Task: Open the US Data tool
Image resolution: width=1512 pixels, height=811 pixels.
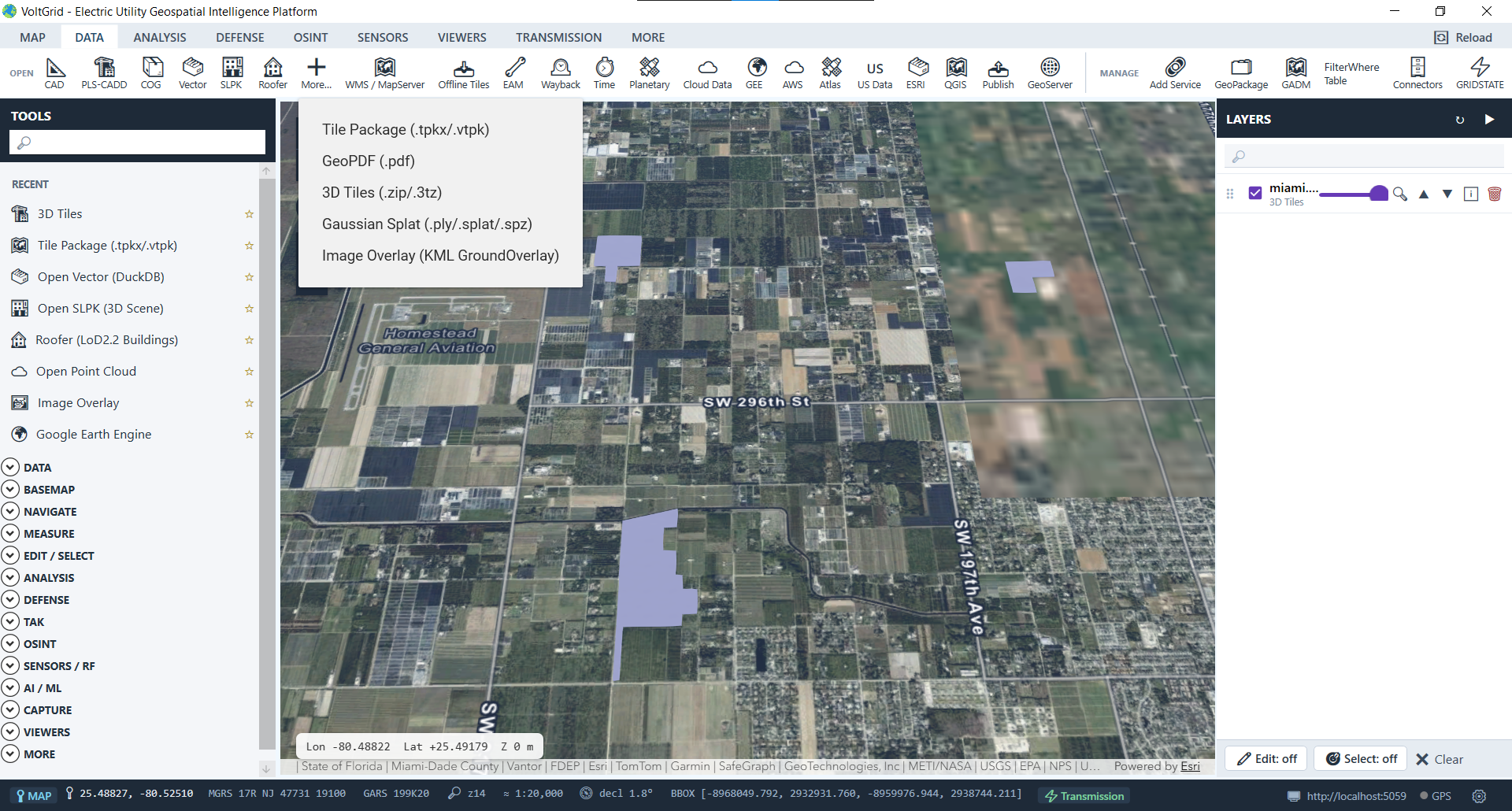Action: pos(875,73)
